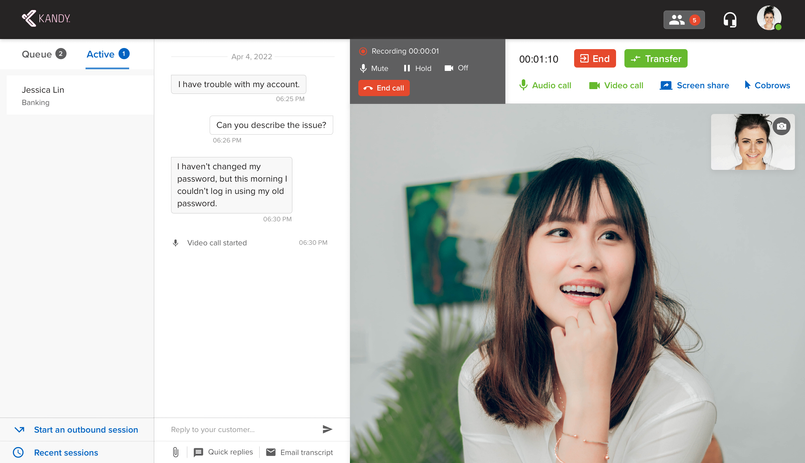The image size is (805, 463).
Task: Start an Audio call
Action: [x=545, y=85]
